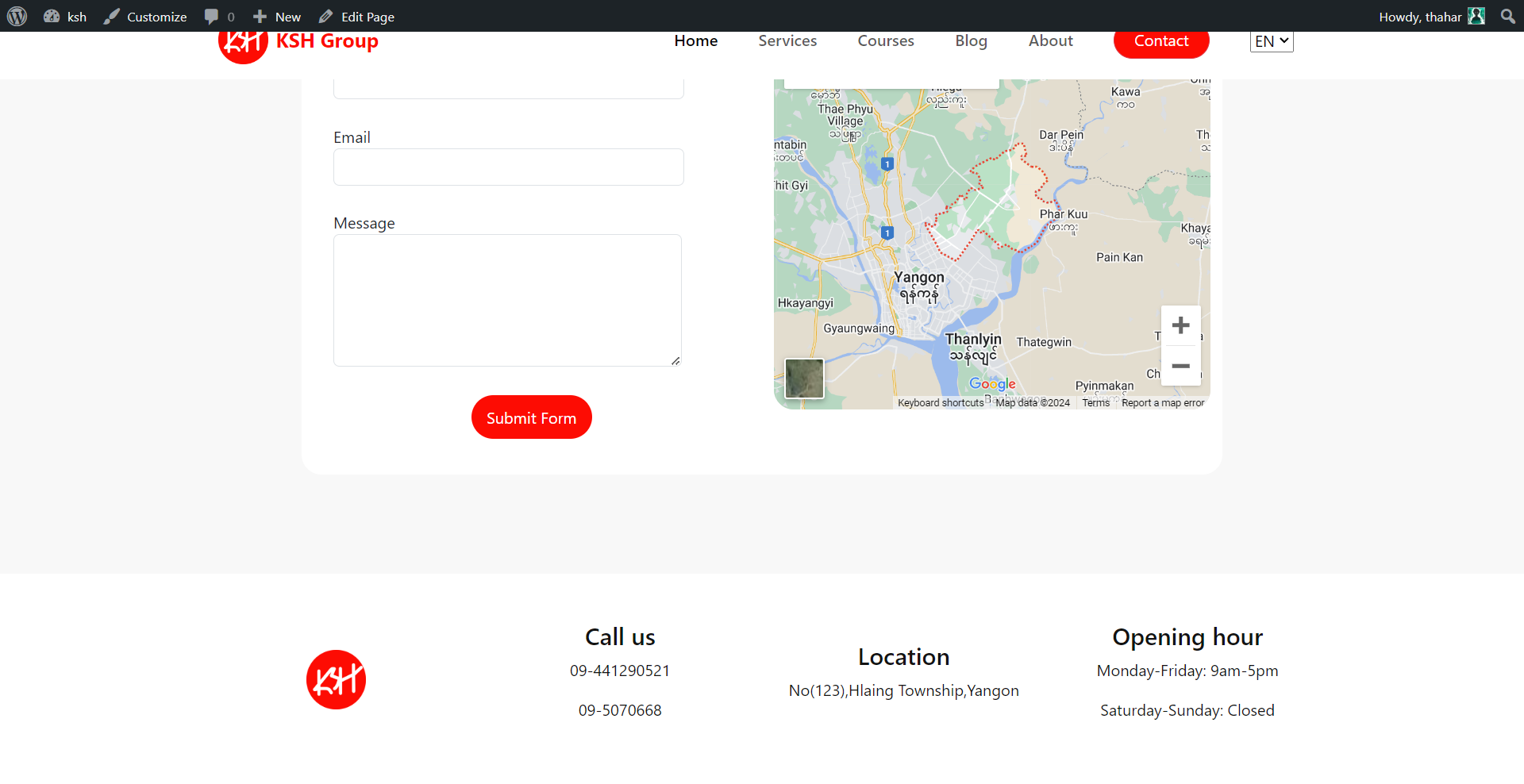The image size is (1524, 784).
Task: Click the thahar user avatar
Action: pos(1476,17)
